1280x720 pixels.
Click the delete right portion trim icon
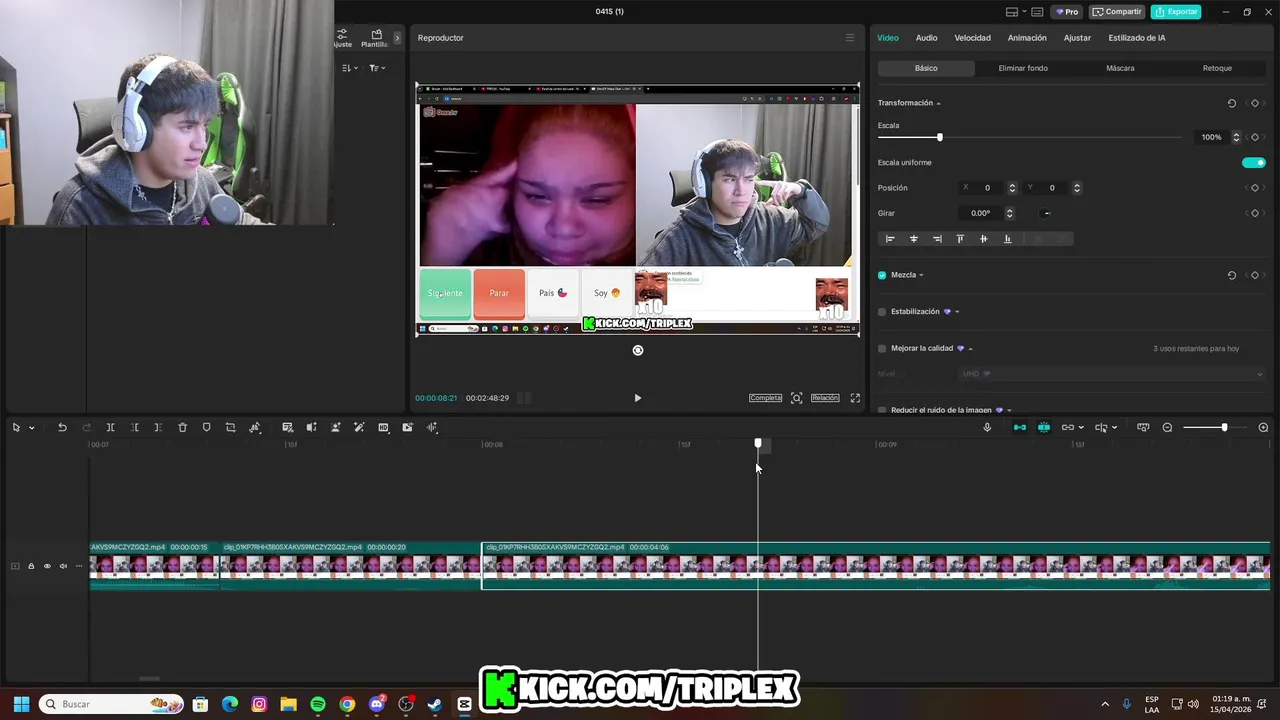click(x=158, y=427)
